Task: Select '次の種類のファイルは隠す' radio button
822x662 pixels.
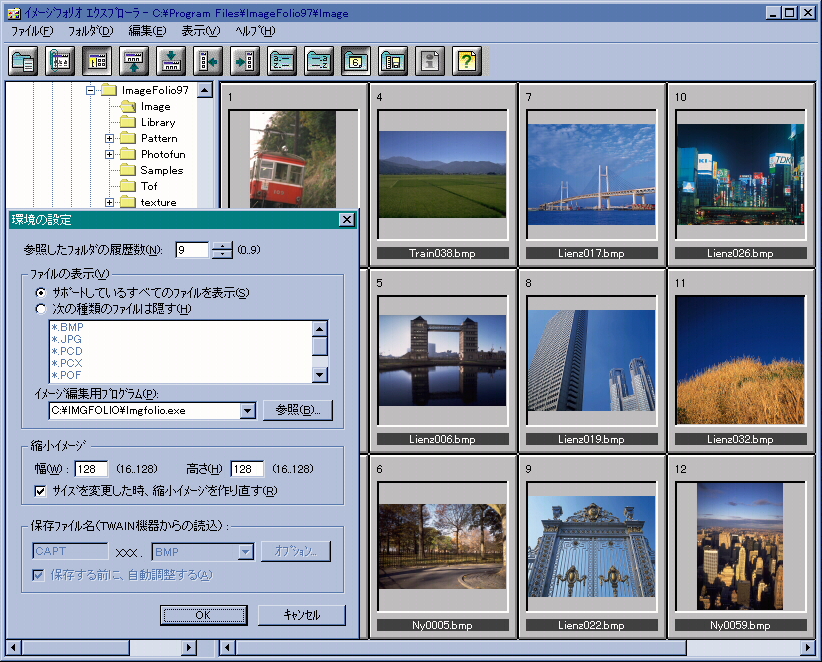Action: [41, 309]
